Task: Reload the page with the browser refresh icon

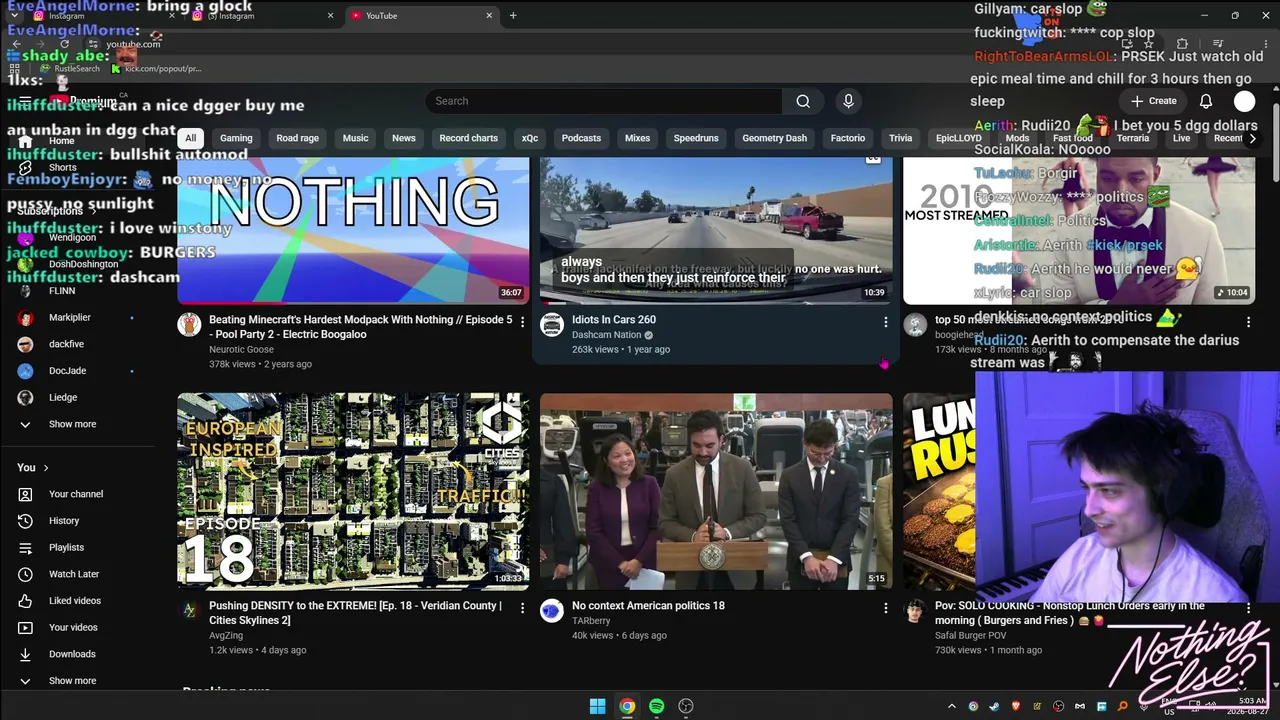Action: [x=64, y=44]
